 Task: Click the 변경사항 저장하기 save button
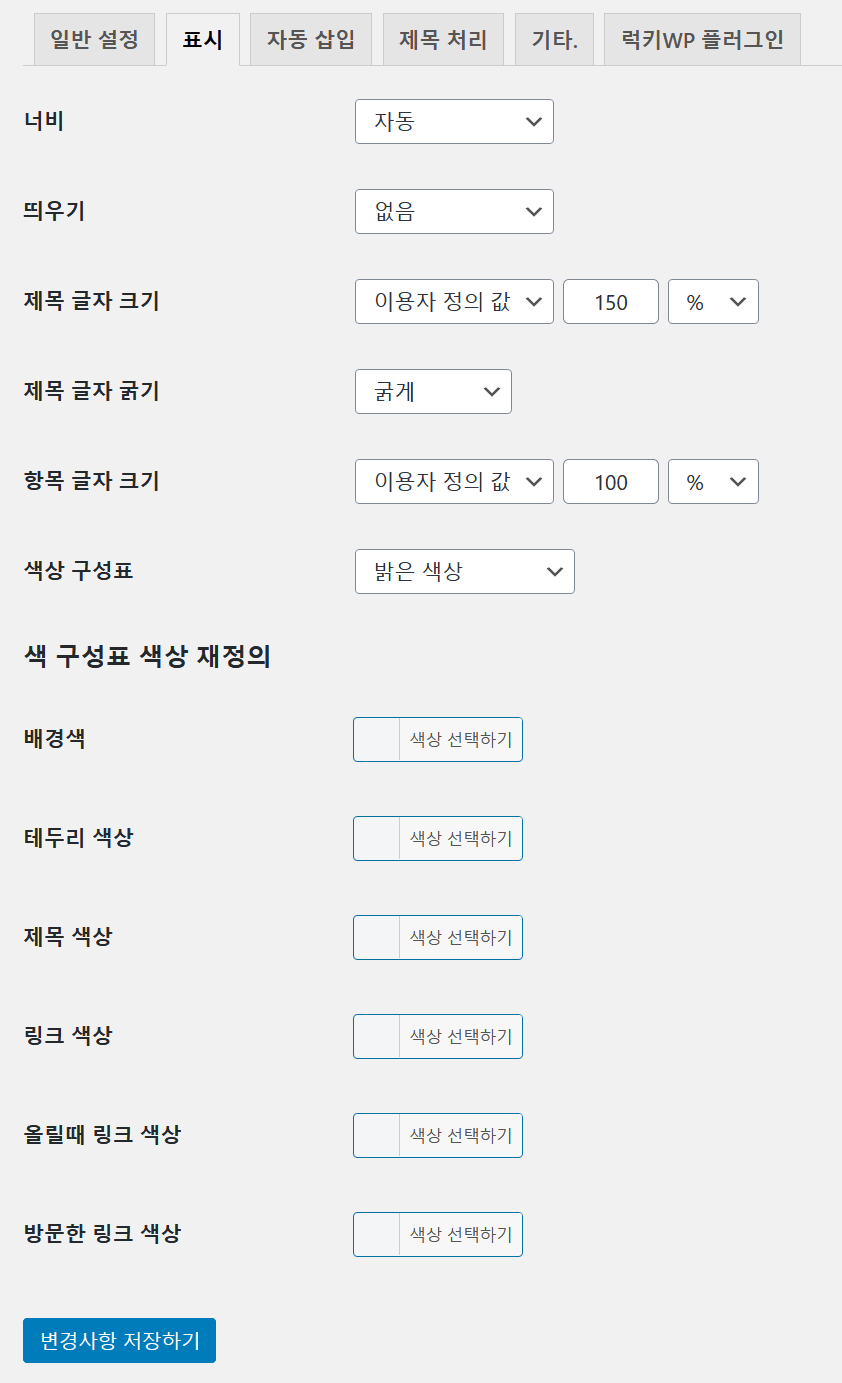[x=118, y=1340]
